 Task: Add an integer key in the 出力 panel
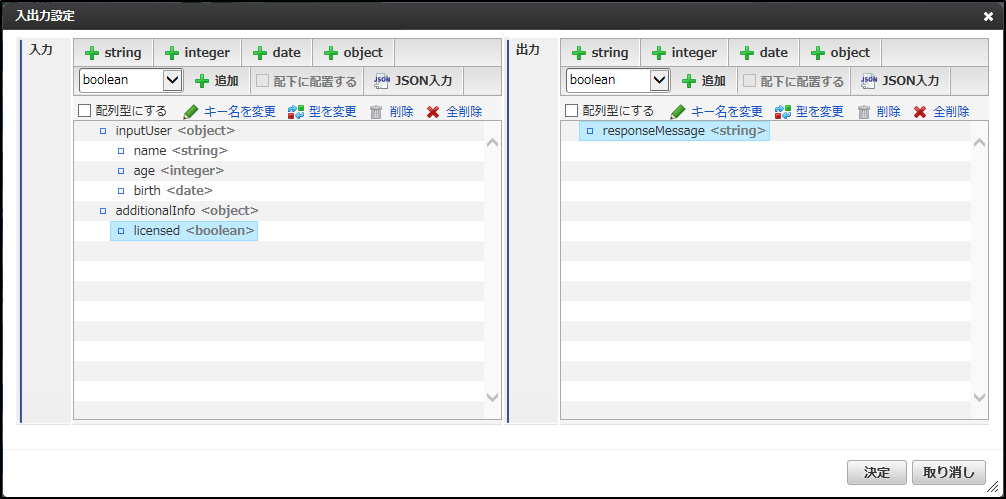coord(684,53)
